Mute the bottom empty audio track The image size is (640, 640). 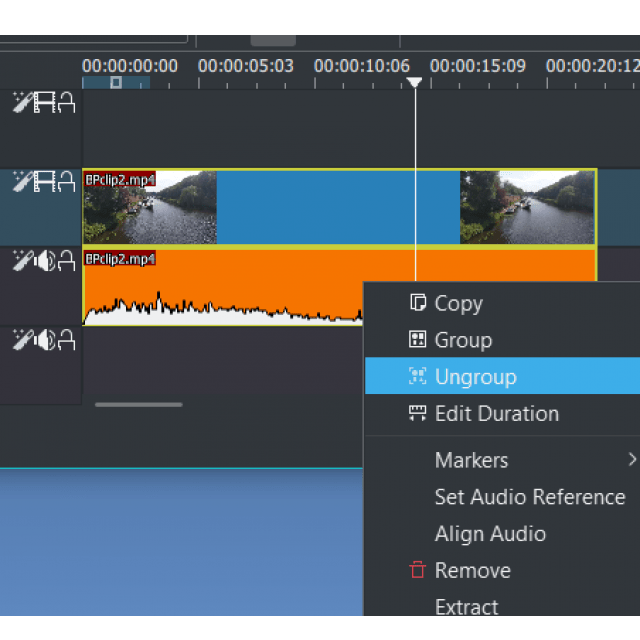[44, 340]
